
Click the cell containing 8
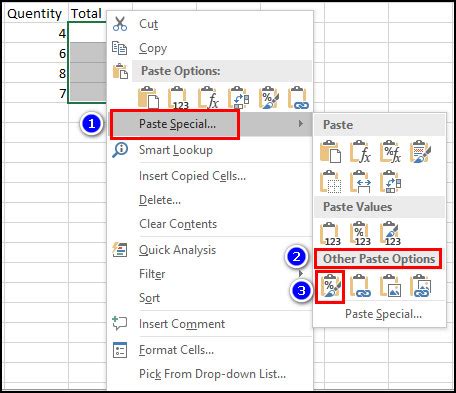pyautogui.click(x=35, y=72)
